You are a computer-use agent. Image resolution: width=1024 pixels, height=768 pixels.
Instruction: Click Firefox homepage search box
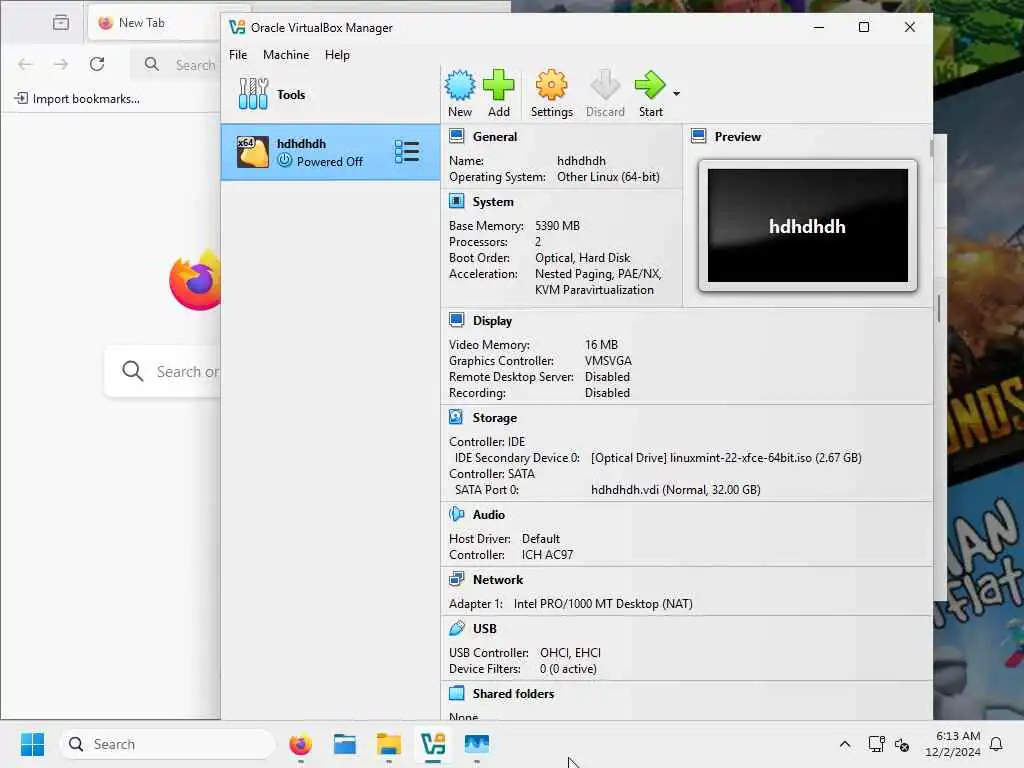pos(163,372)
